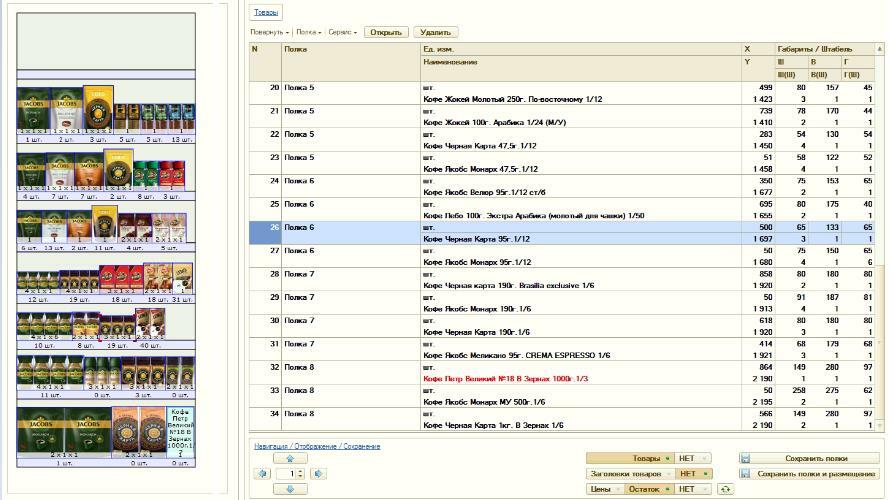Click the navigate down arrow button
Viewport: 894px width, 500px height.
tap(290, 489)
